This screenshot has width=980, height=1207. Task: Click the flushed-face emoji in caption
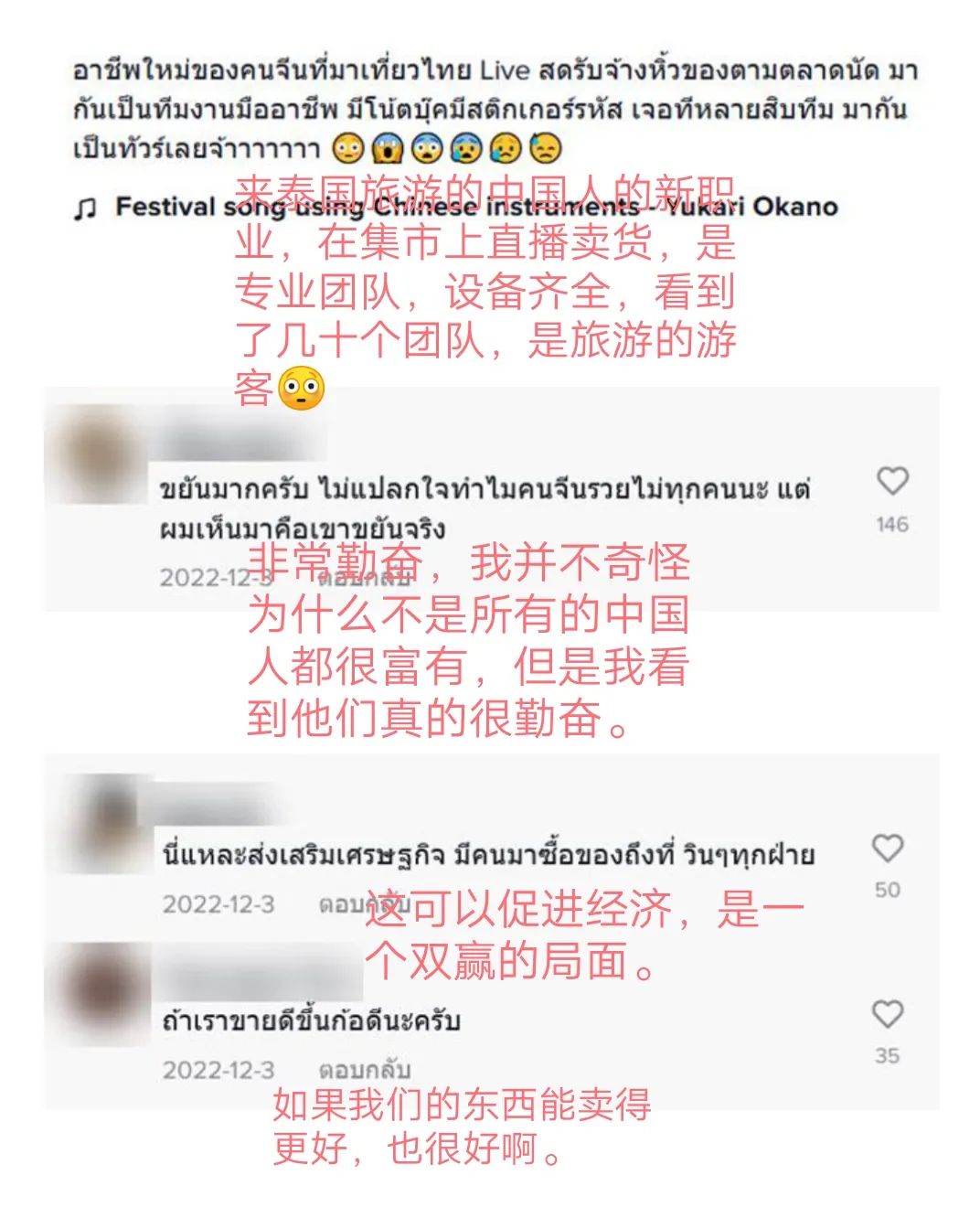click(x=348, y=148)
